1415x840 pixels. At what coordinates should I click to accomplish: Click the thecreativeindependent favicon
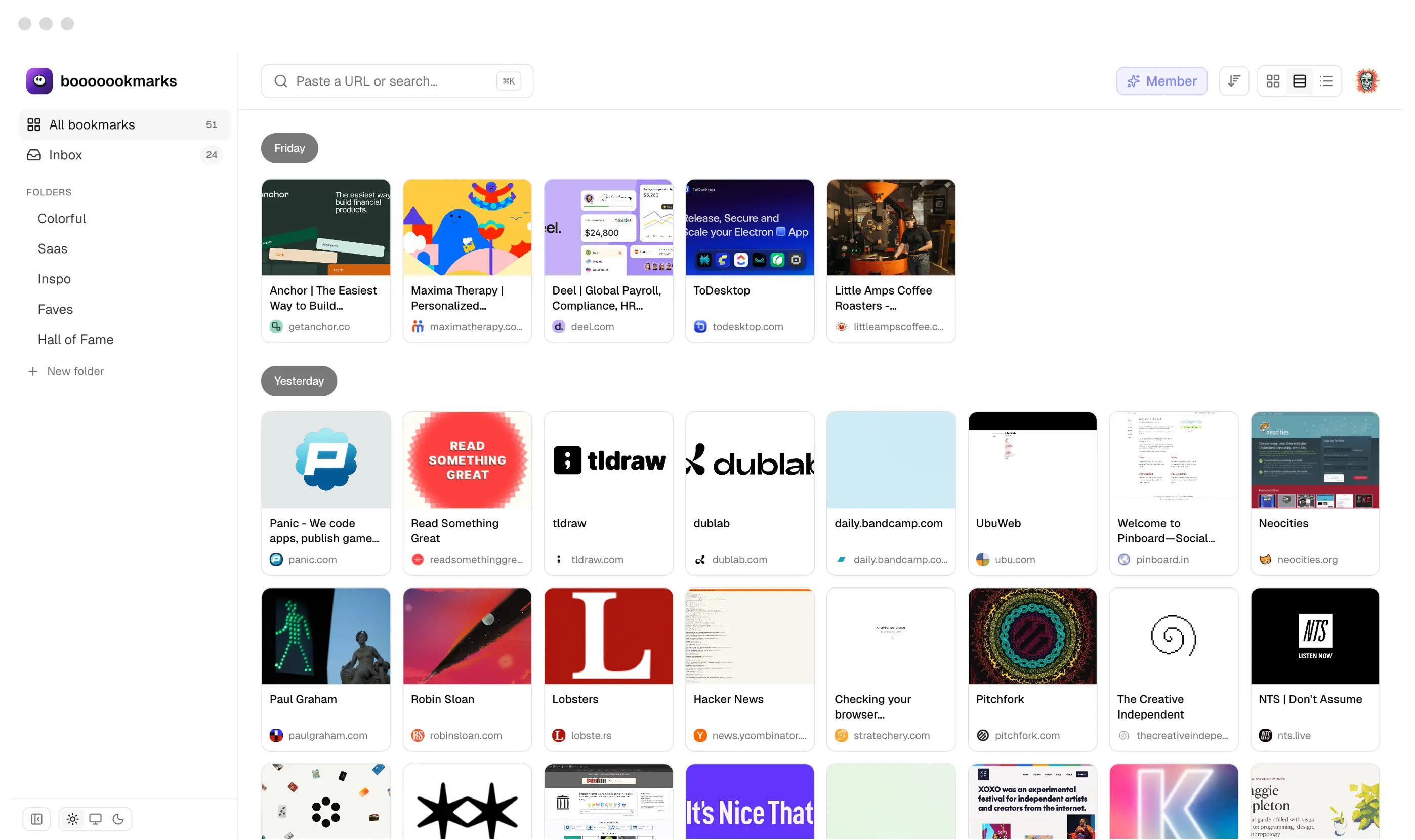1124,735
